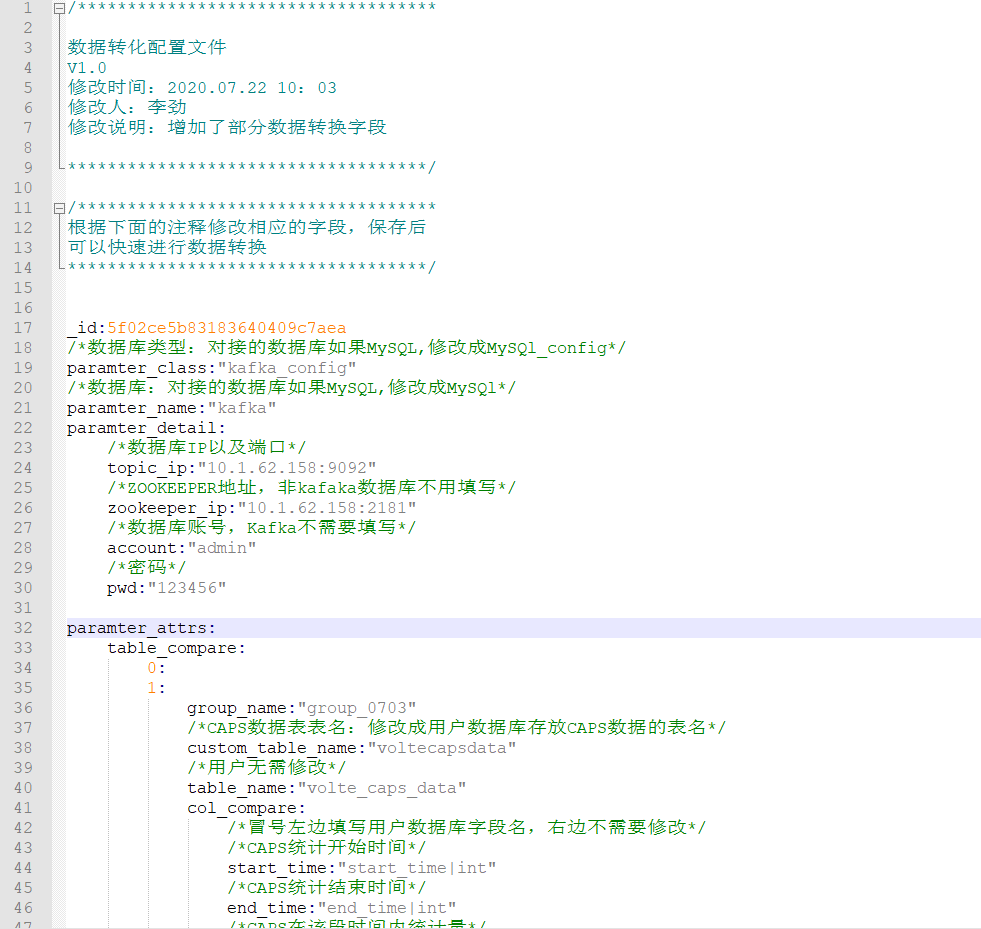Click the paramter_name value "kafka"
This screenshot has height=929, width=981.
pyautogui.click(x=242, y=408)
